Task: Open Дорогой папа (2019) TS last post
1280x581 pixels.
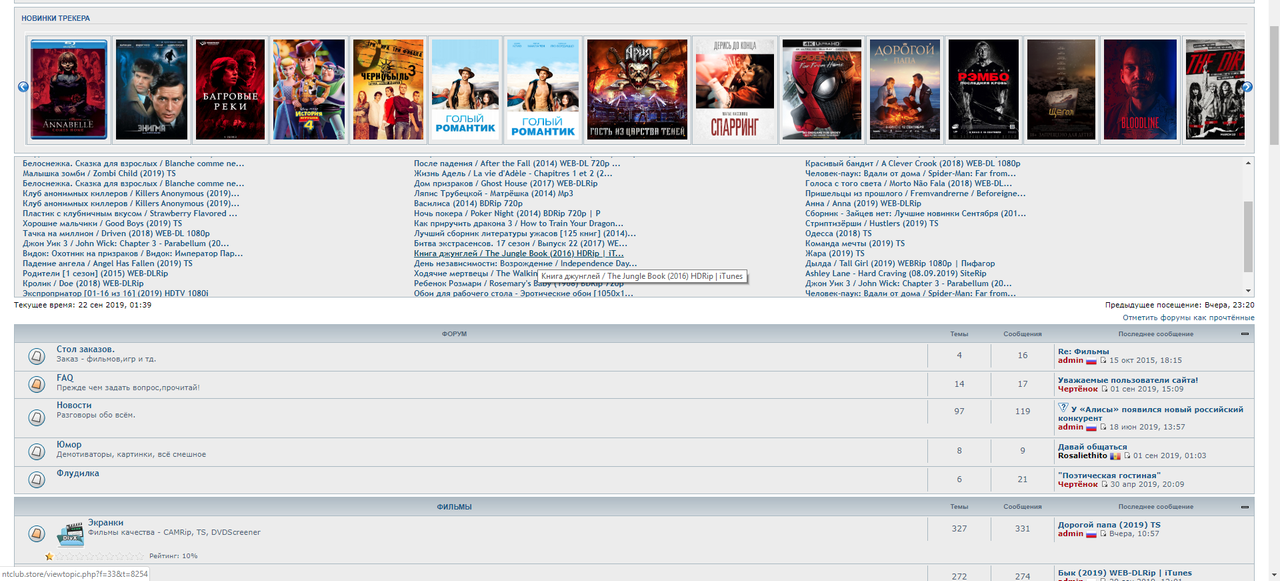Action: pos(1109,525)
